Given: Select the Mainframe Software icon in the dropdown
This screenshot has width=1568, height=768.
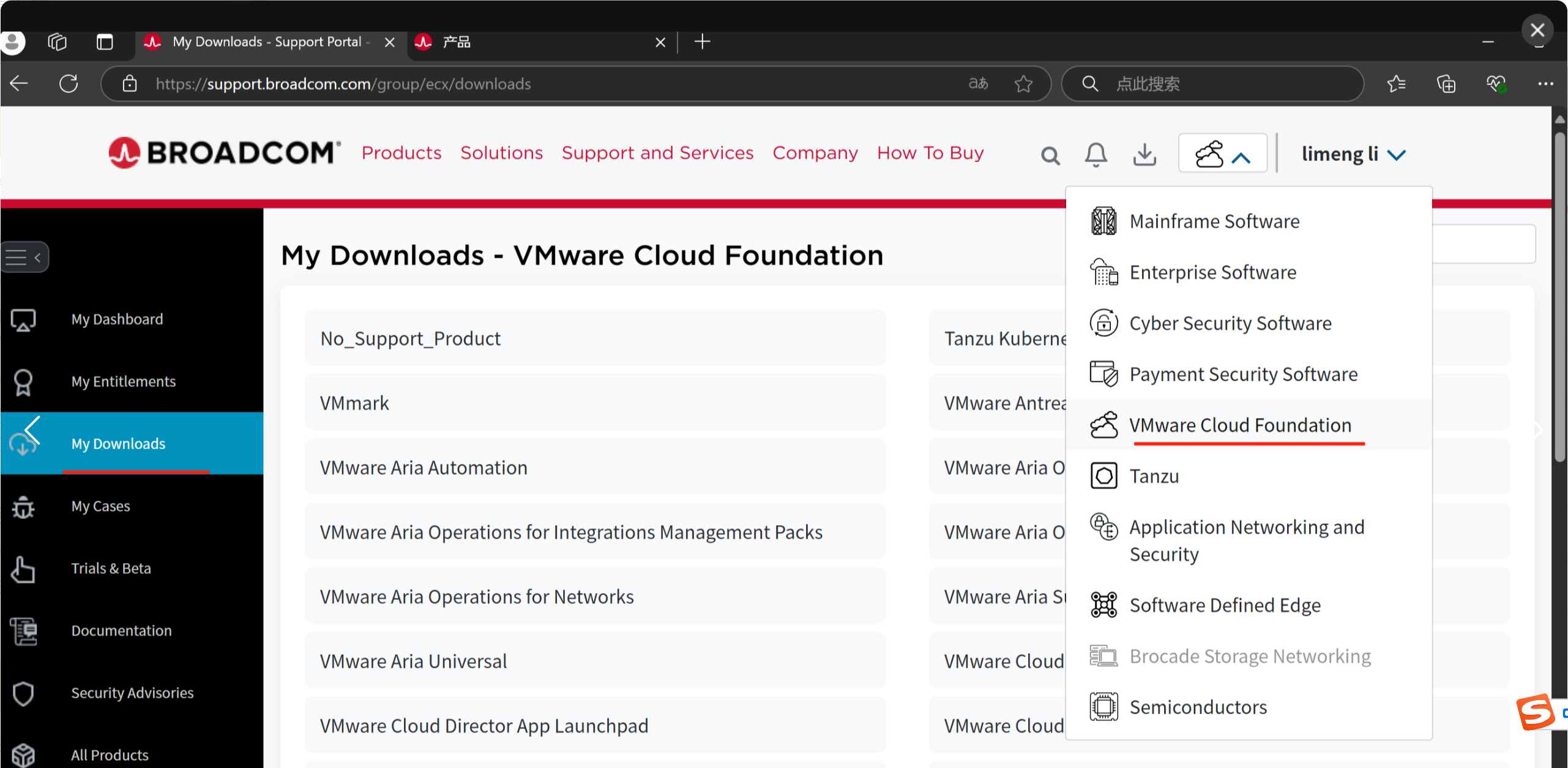Looking at the screenshot, I should tap(1103, 221).
